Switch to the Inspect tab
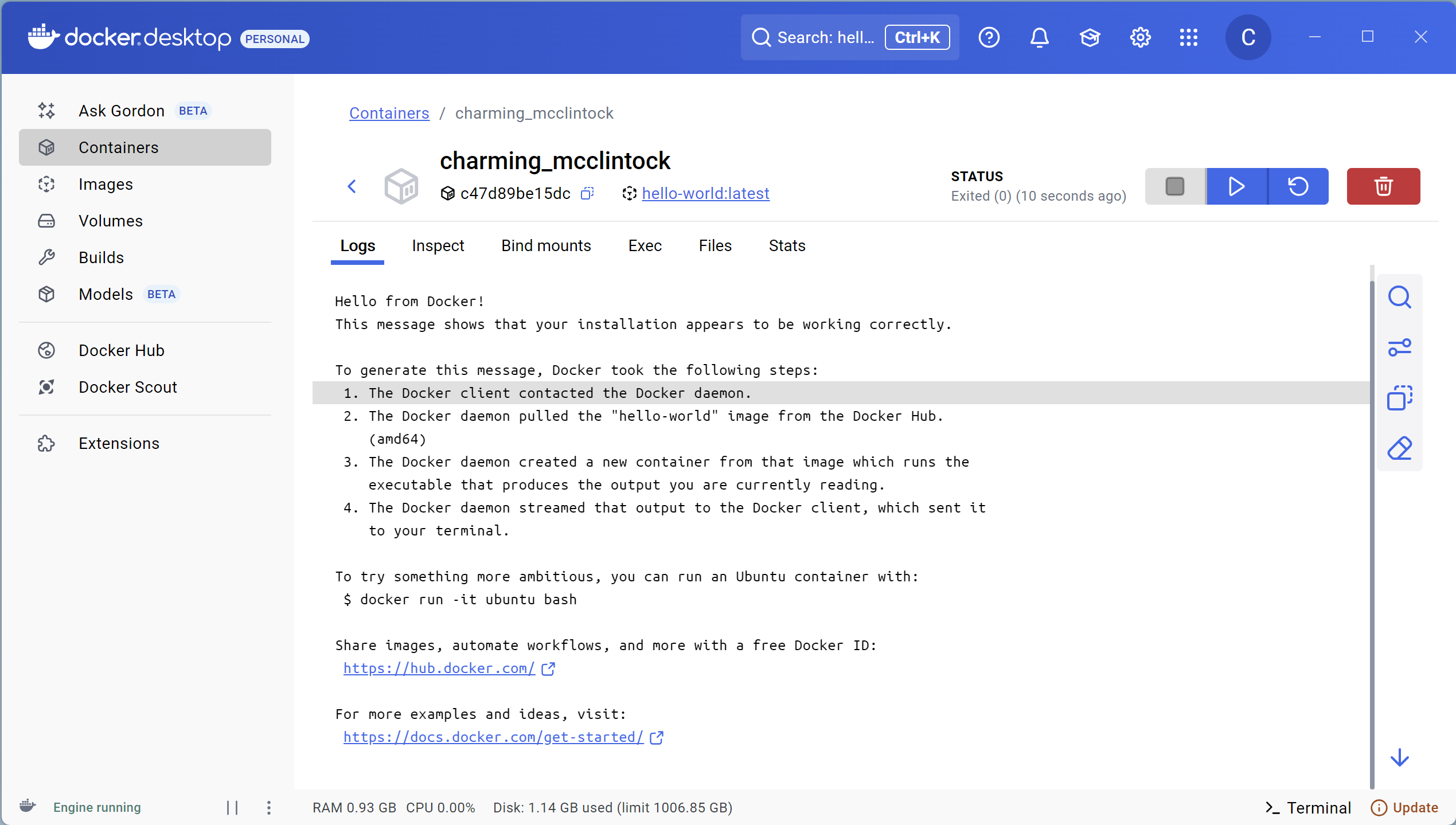This screenshot has width=1456, height=825. pyautogui.click(x=438, y=246)
